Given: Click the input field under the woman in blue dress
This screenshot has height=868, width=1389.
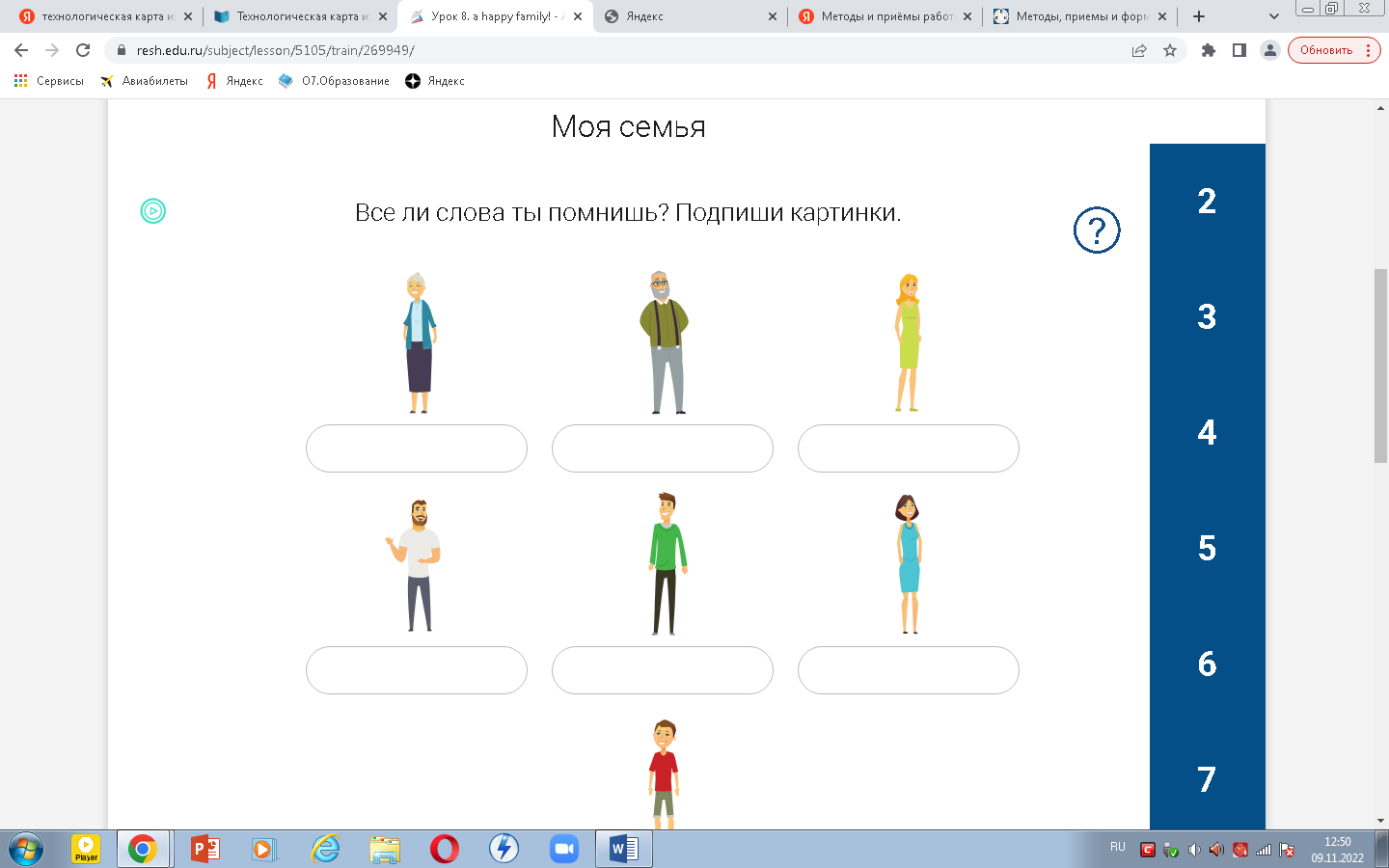Looking at the screenshot, I should (x=909, y=670).
